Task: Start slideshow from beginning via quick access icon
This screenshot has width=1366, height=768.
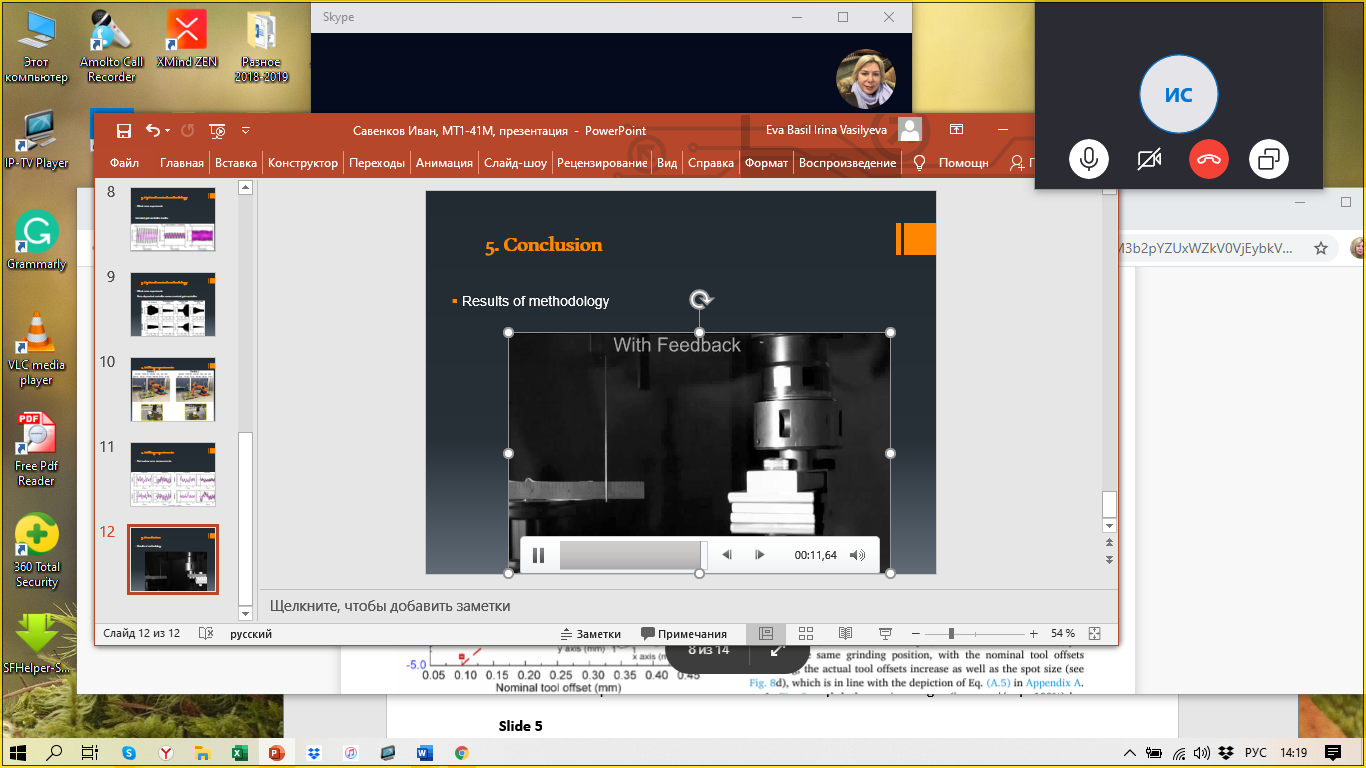Action: click(x=217, y=130)
